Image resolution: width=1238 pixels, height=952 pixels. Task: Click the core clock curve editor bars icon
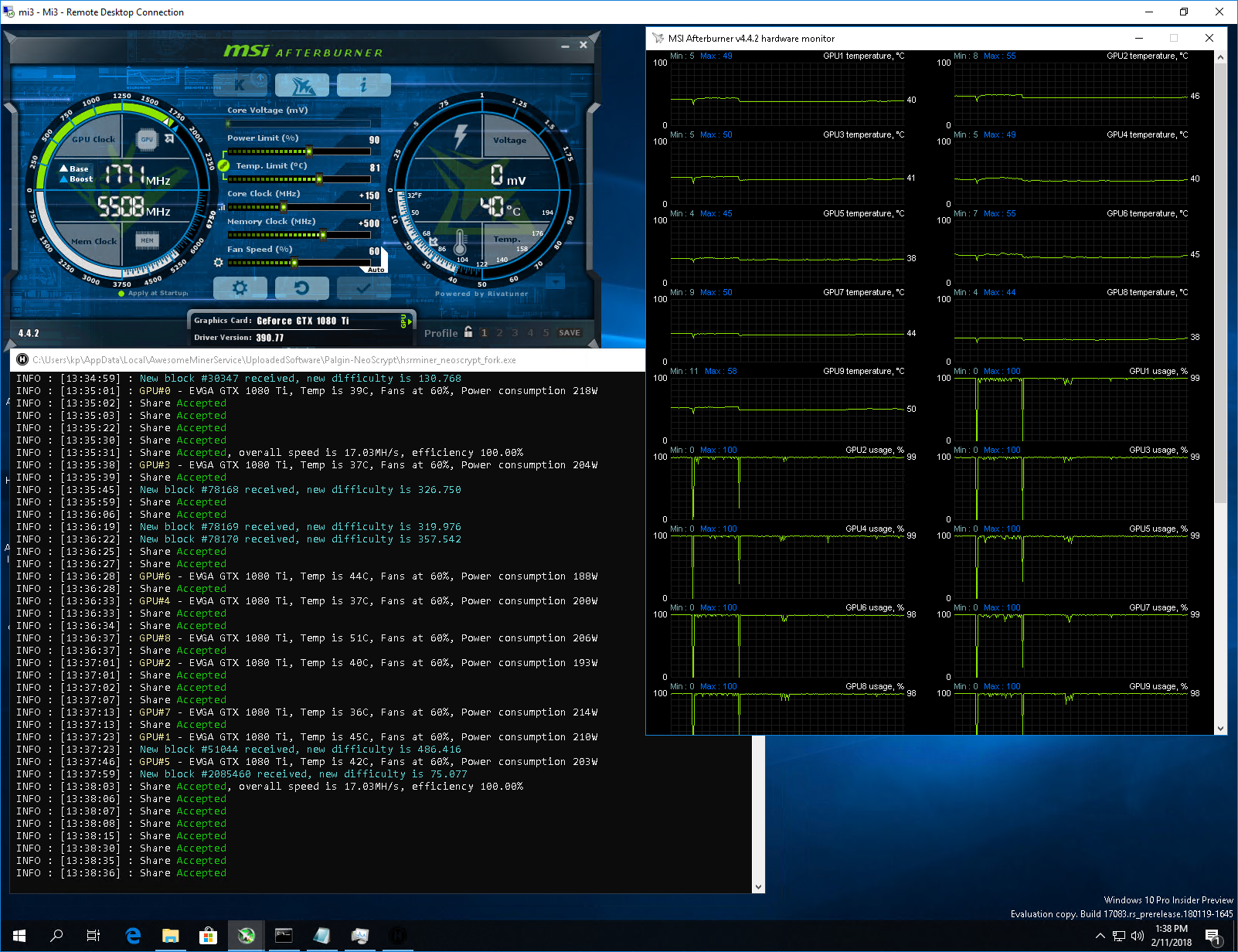[222, 207]
